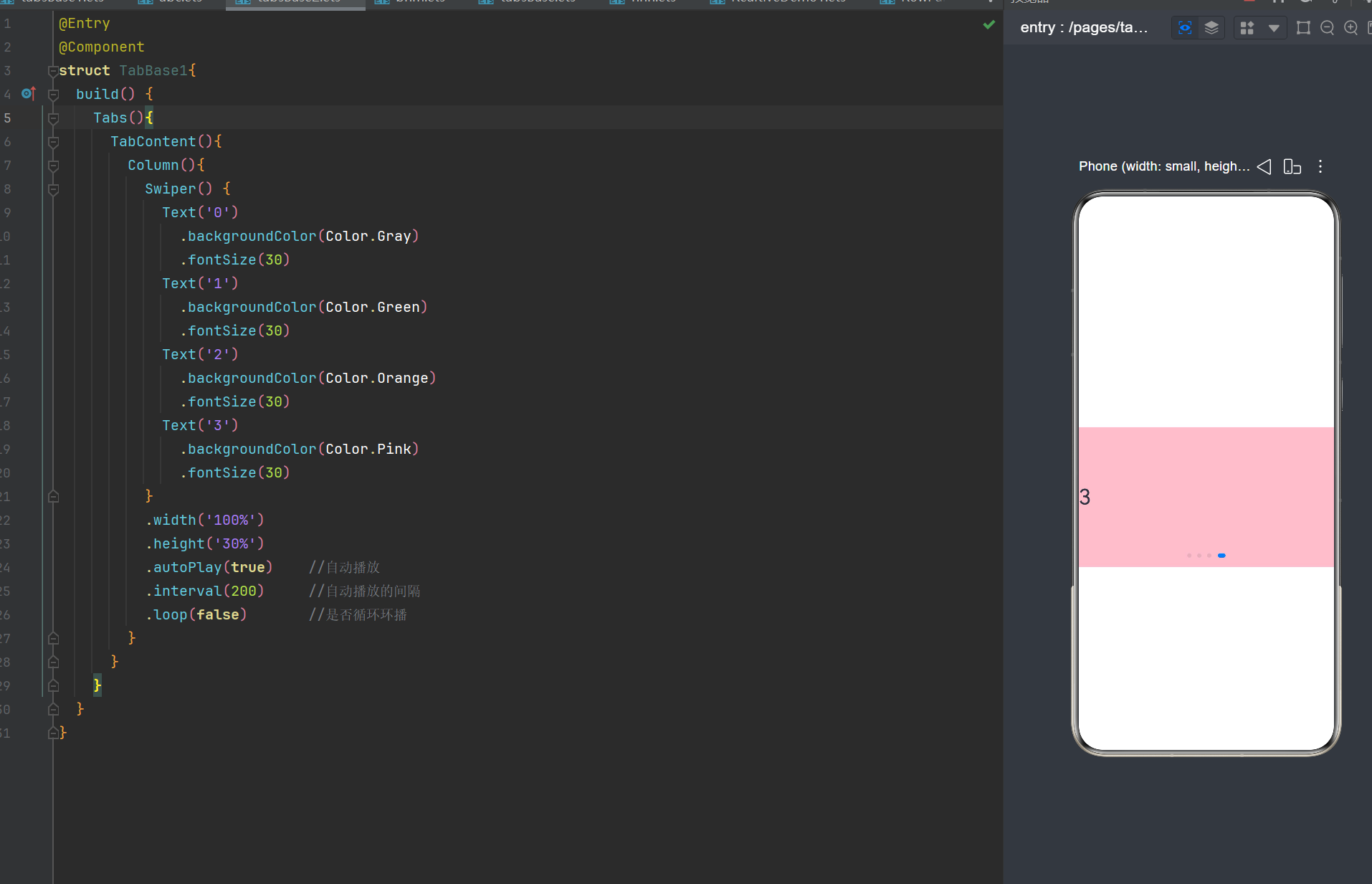Collapse the Swiper() fold marker
Image resolution: width=1372 pixels, height=884 pixels.
point(53,189)
